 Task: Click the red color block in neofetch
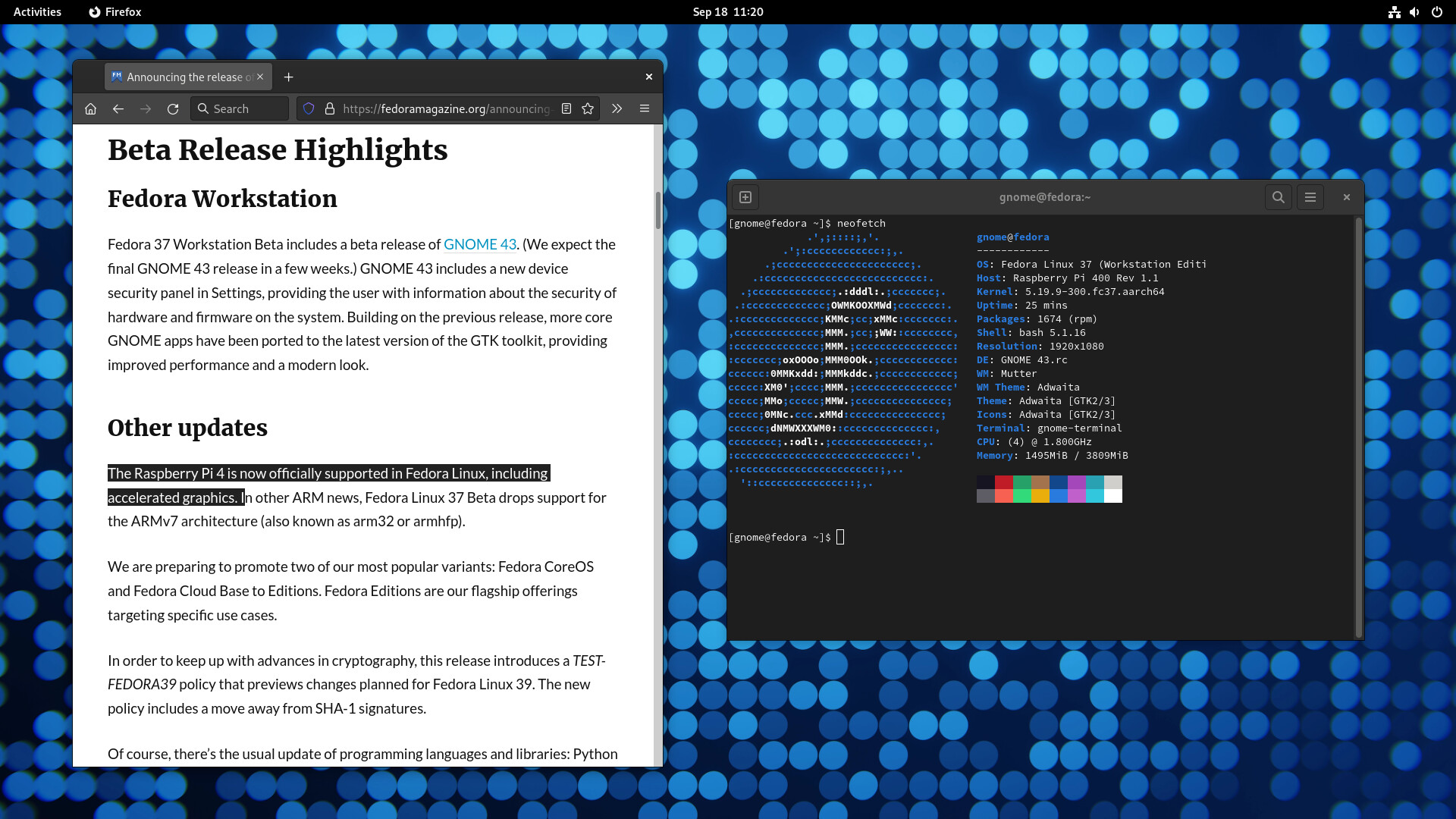(1004, 482)
